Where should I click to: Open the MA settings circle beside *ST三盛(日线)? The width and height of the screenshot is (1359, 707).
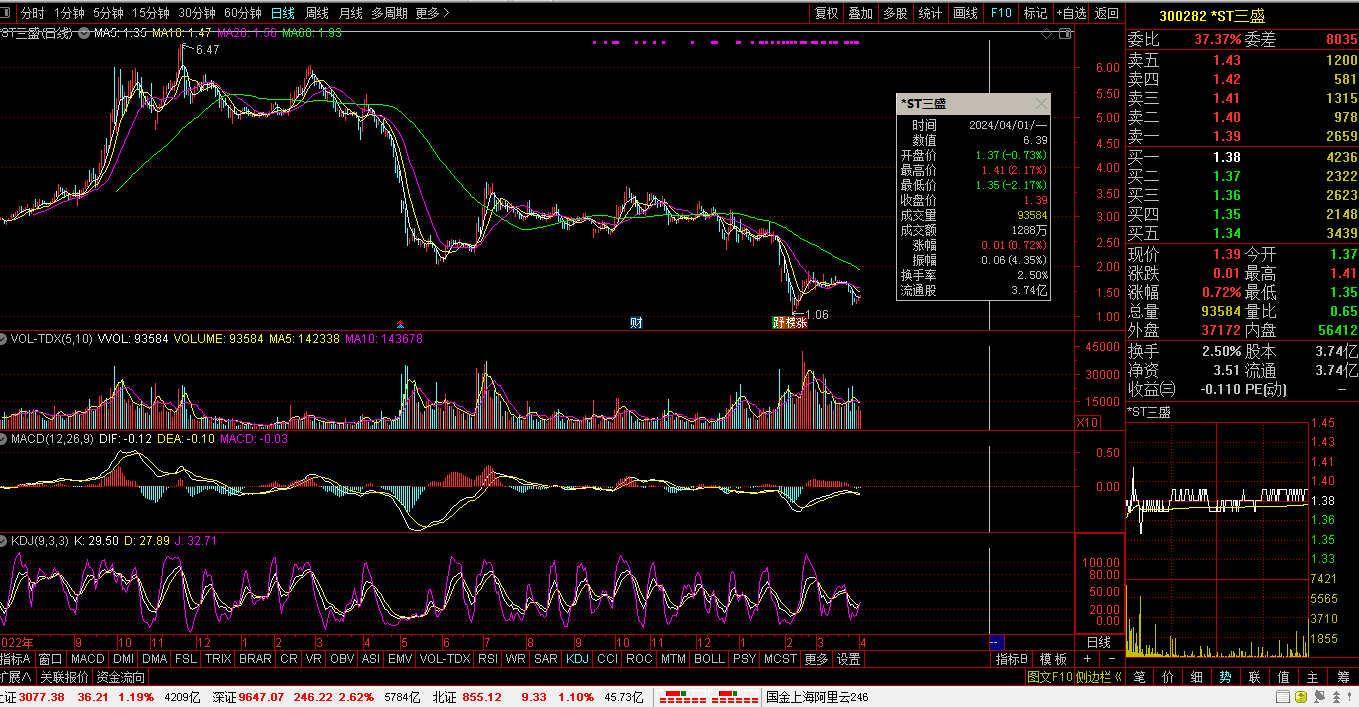pos(84,33)
